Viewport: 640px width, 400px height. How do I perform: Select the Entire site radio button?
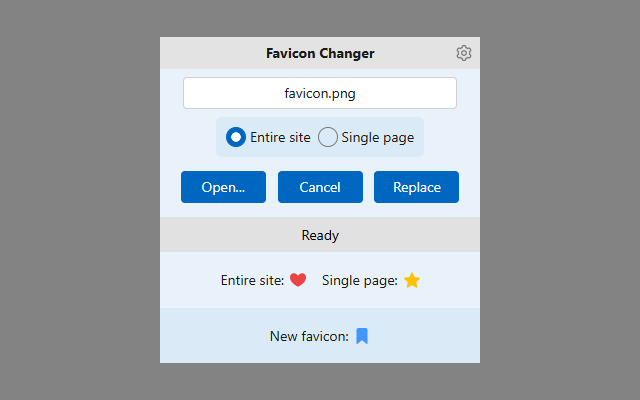(236, 137)
